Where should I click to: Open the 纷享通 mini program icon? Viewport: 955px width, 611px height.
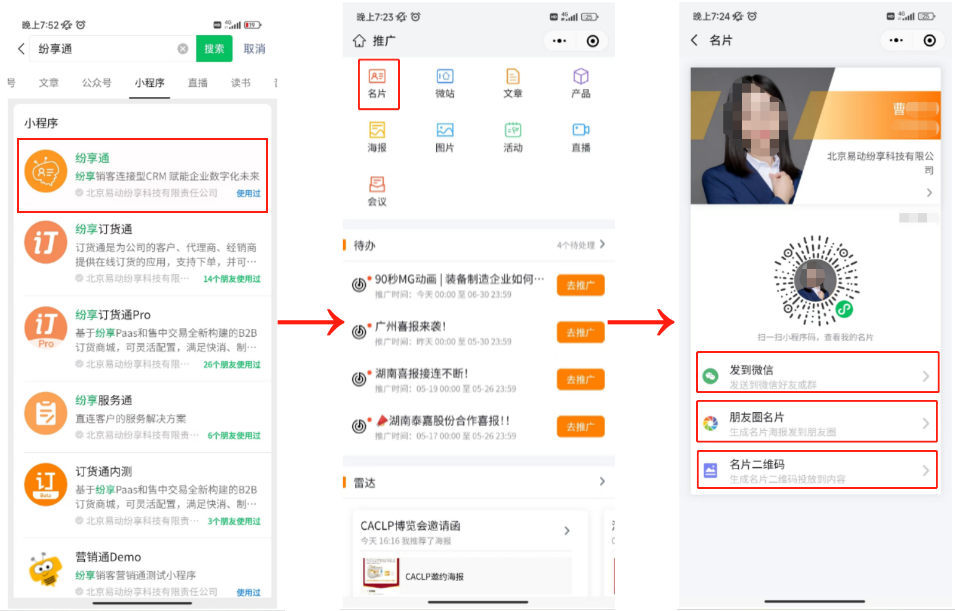(x=46, y=172)
